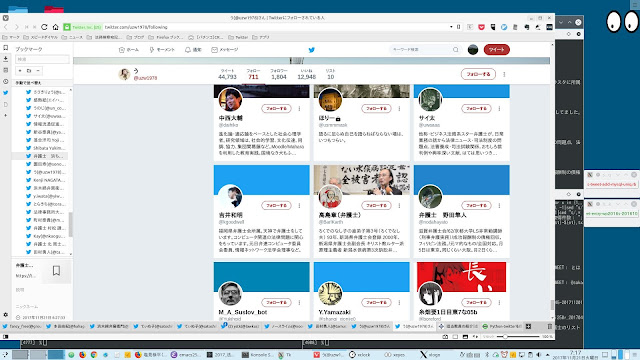Follow 中西大輔
640x360 pixels.
pos(276,109)
